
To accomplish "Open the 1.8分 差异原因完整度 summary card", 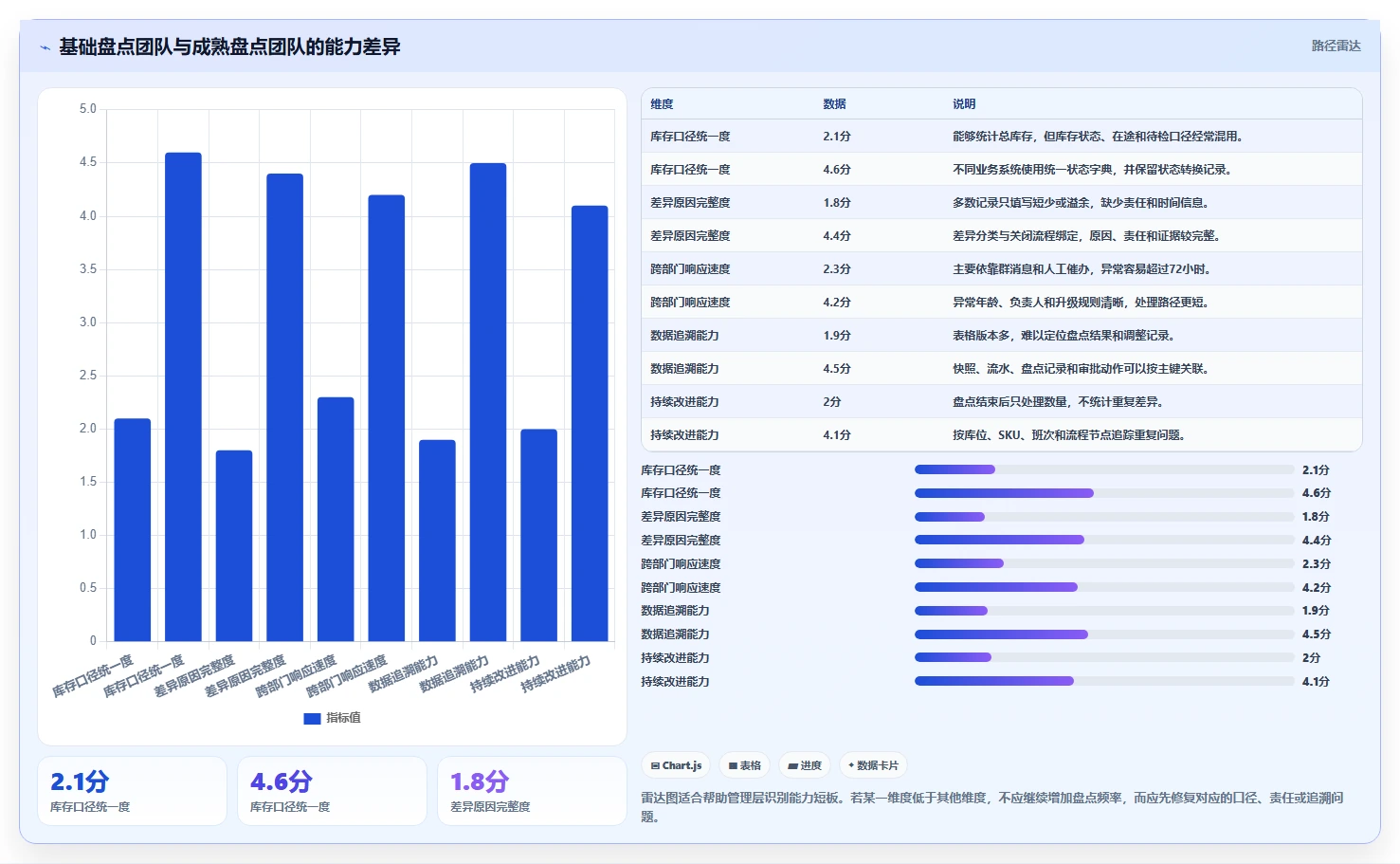I will [532, 791].
